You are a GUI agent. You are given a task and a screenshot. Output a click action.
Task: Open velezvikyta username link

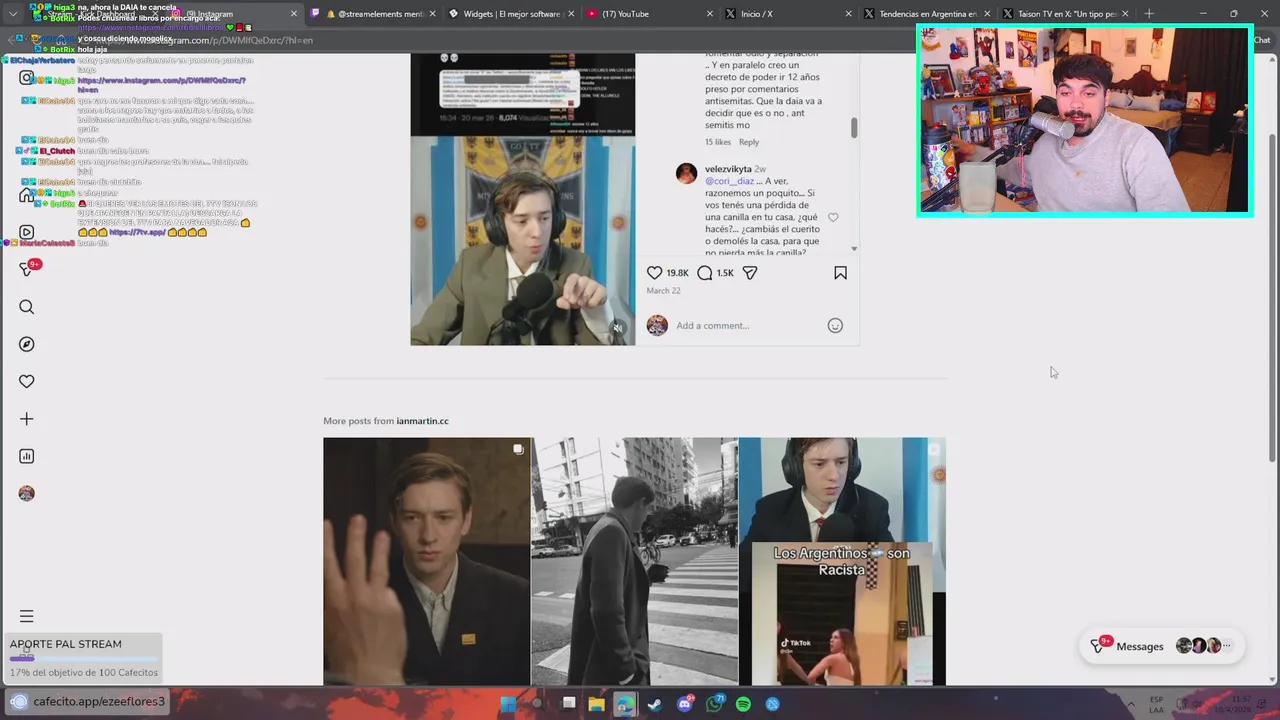pyautogui.click(x=728, y=169)
